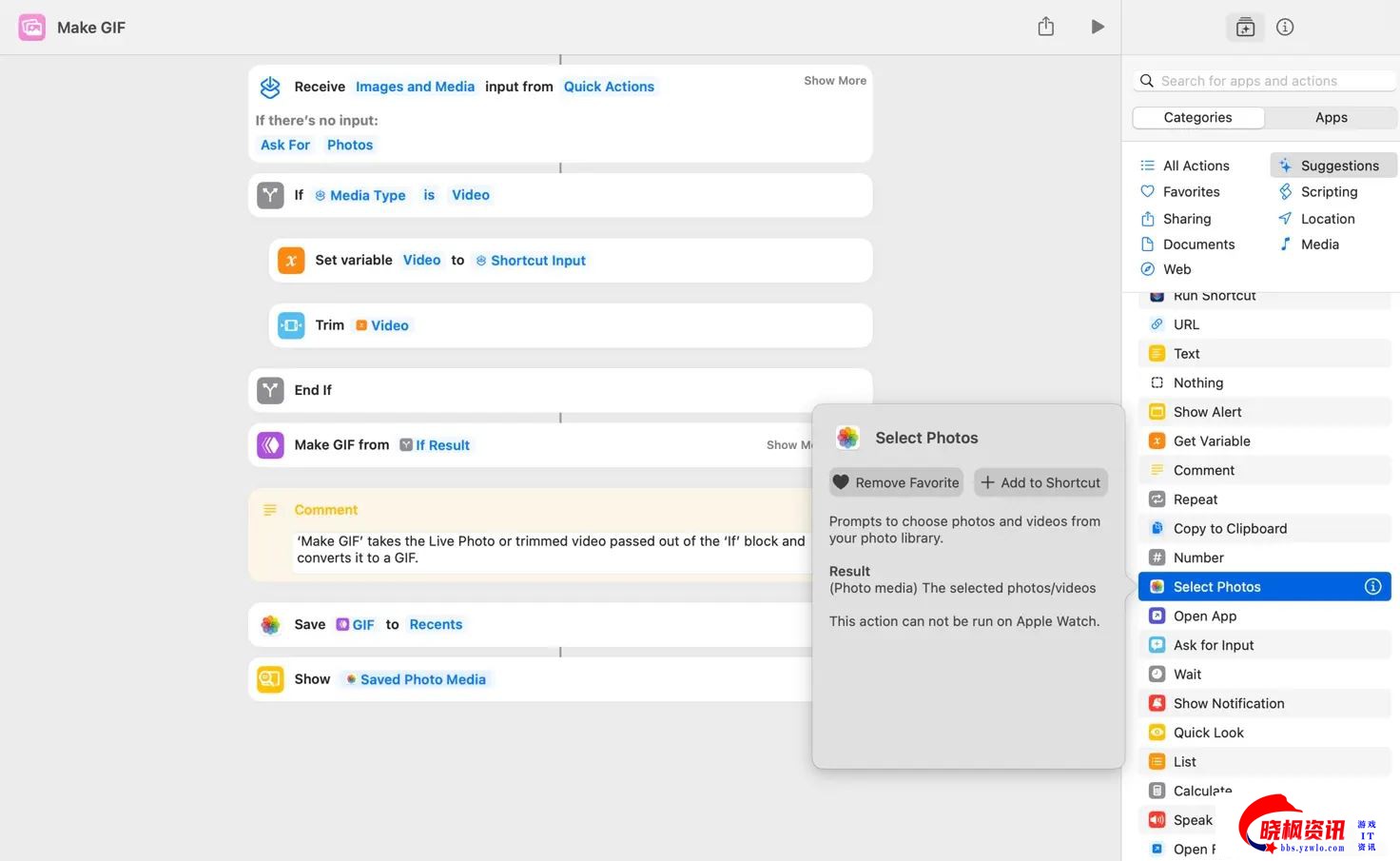Choose the Comment action in list

point(1264,470)
